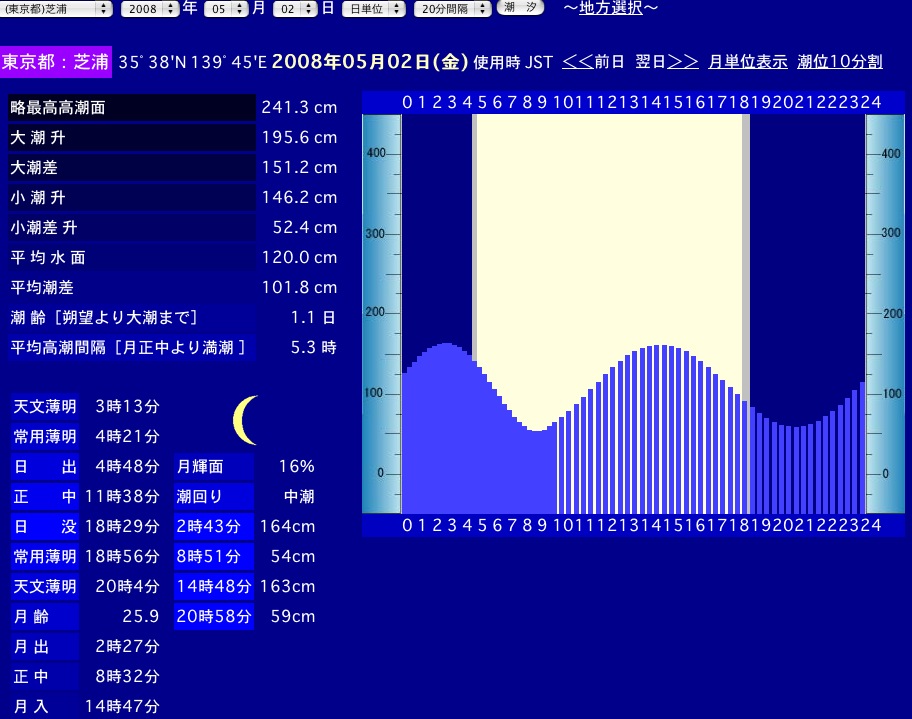Select the 日没 sunset label
Screen dimensions: 912x719
[45, 526]
